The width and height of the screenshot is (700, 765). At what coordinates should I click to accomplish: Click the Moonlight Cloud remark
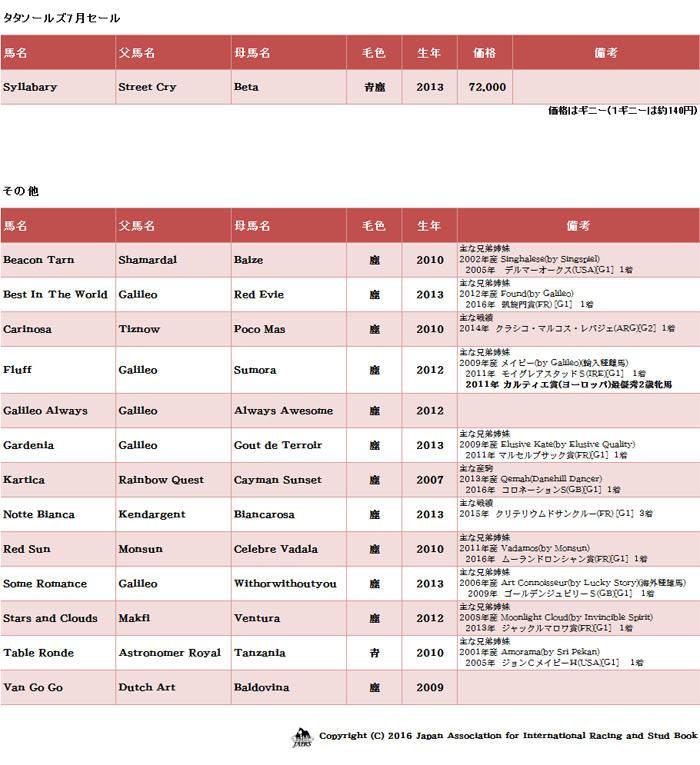coord(556,618)
